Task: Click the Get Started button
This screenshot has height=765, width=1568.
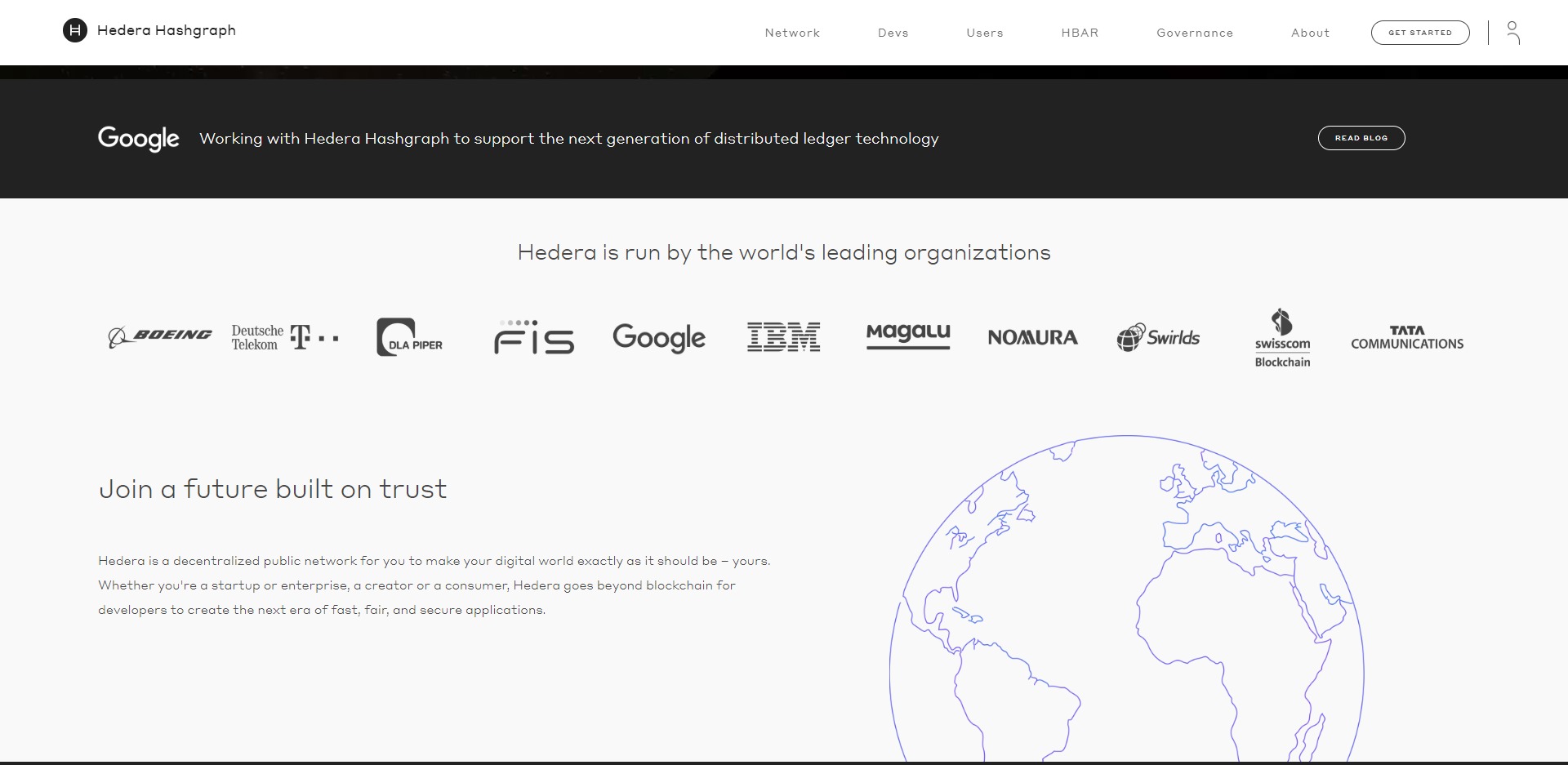Action: coord(1420,33)
